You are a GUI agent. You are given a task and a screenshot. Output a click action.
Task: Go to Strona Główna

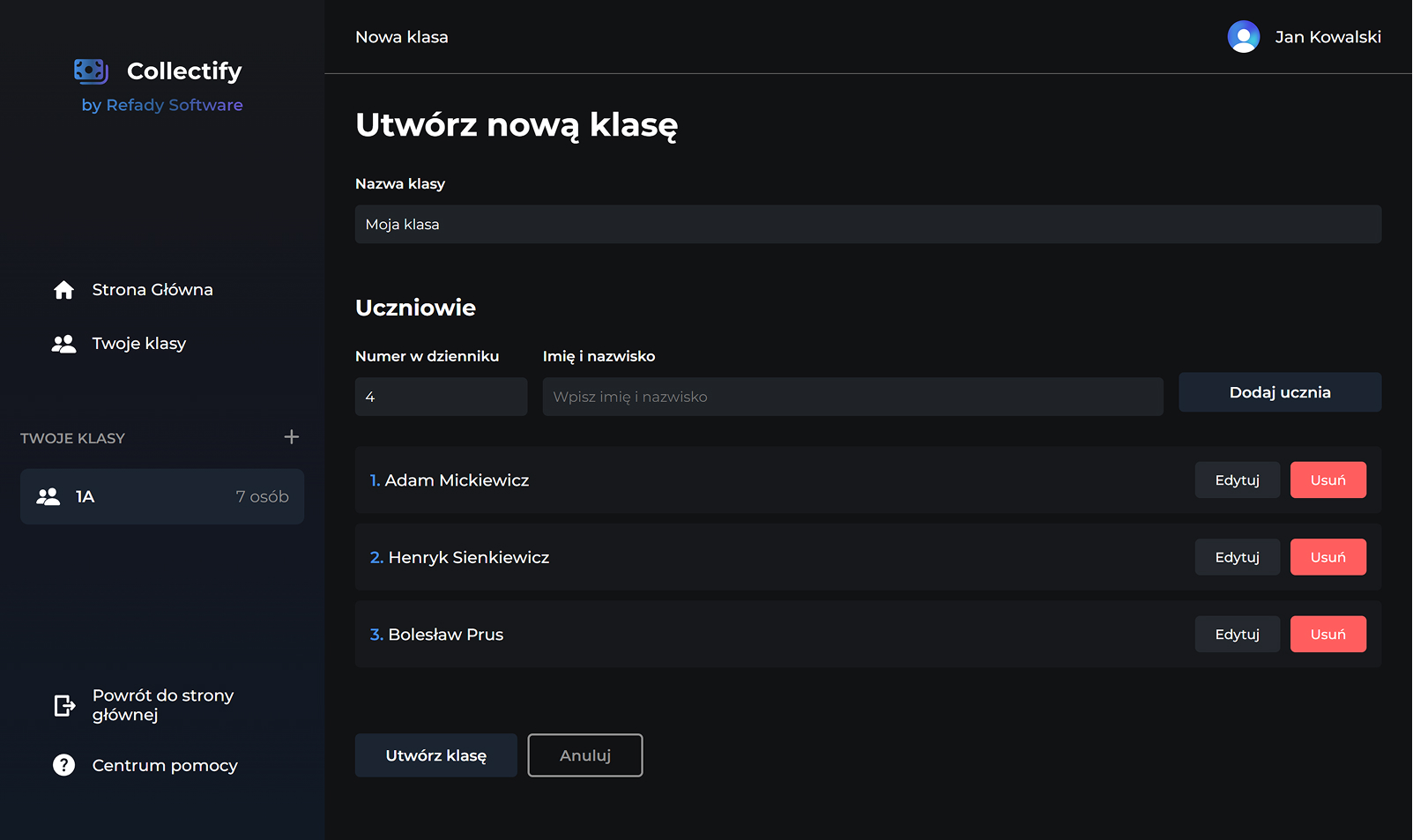tap(152, 290)
